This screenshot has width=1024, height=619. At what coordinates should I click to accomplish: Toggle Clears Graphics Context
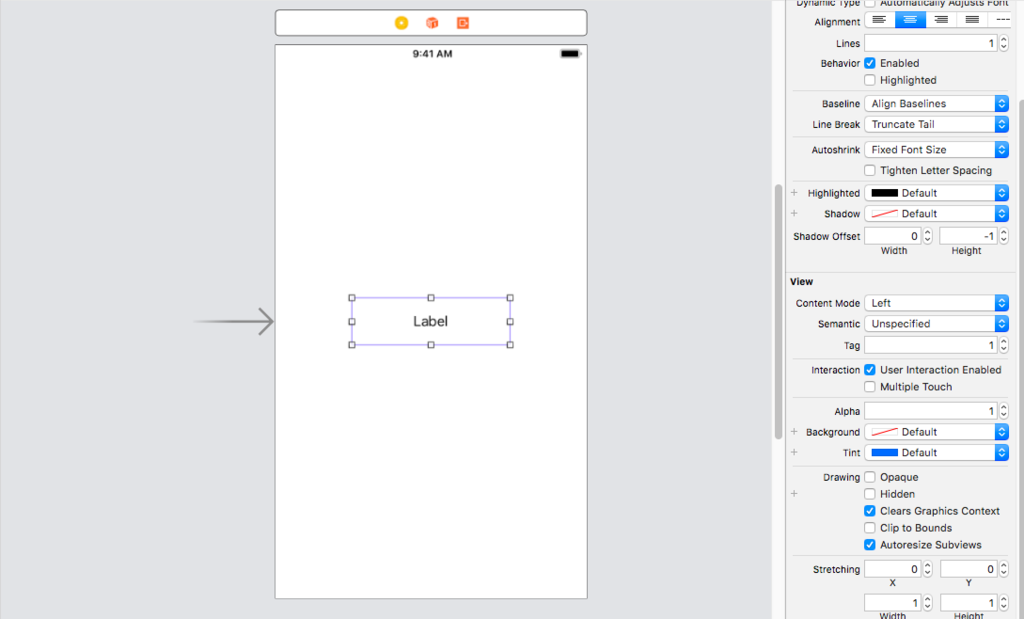coord(870,511)
